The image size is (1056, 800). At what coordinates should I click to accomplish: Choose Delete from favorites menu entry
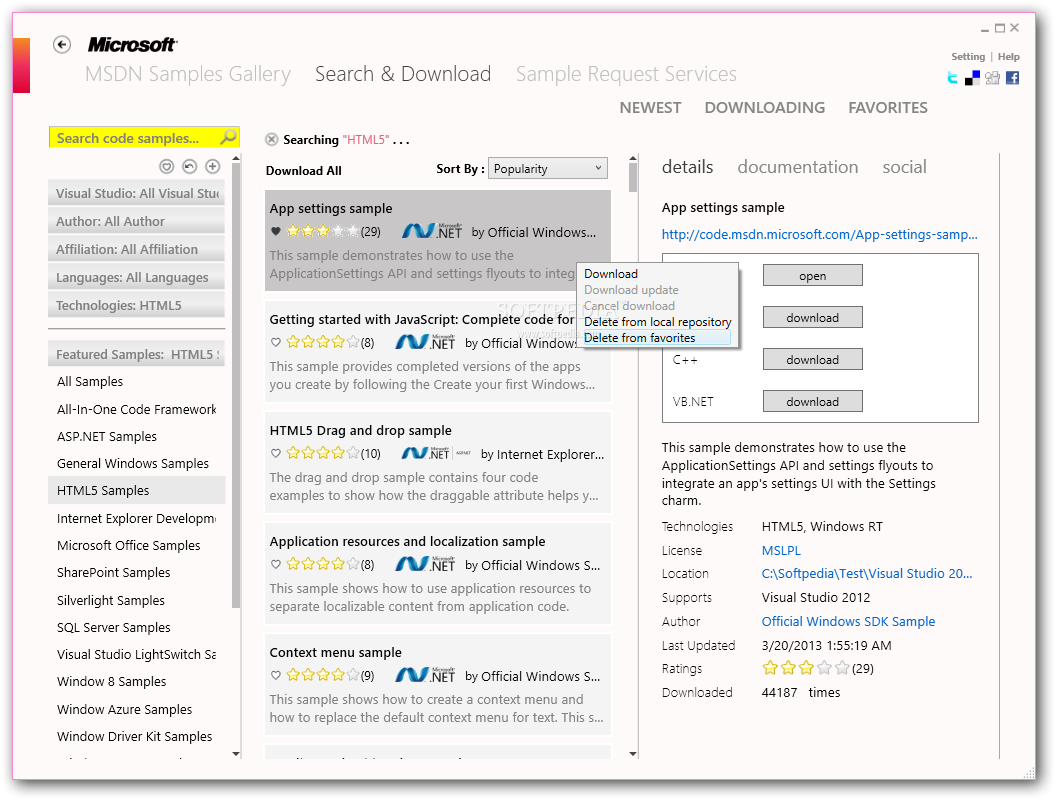point(656,338)
